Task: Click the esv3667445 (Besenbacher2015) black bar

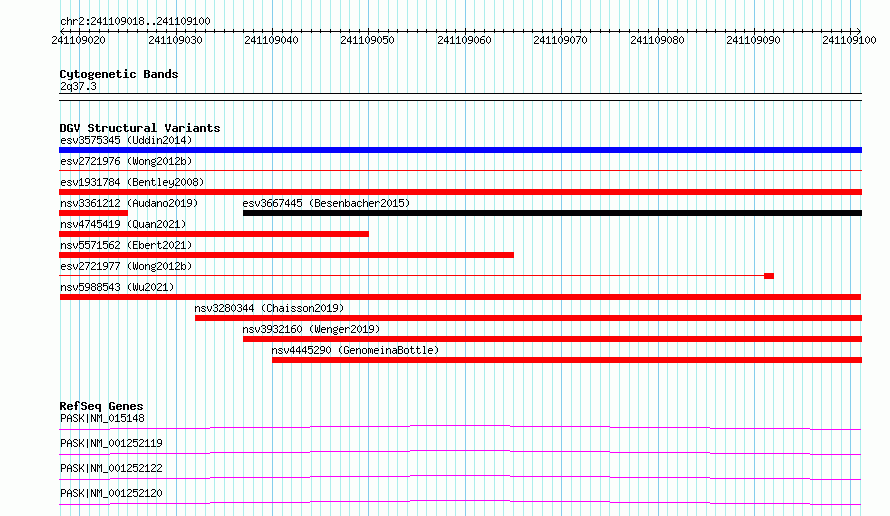Action: pos(552,213)
